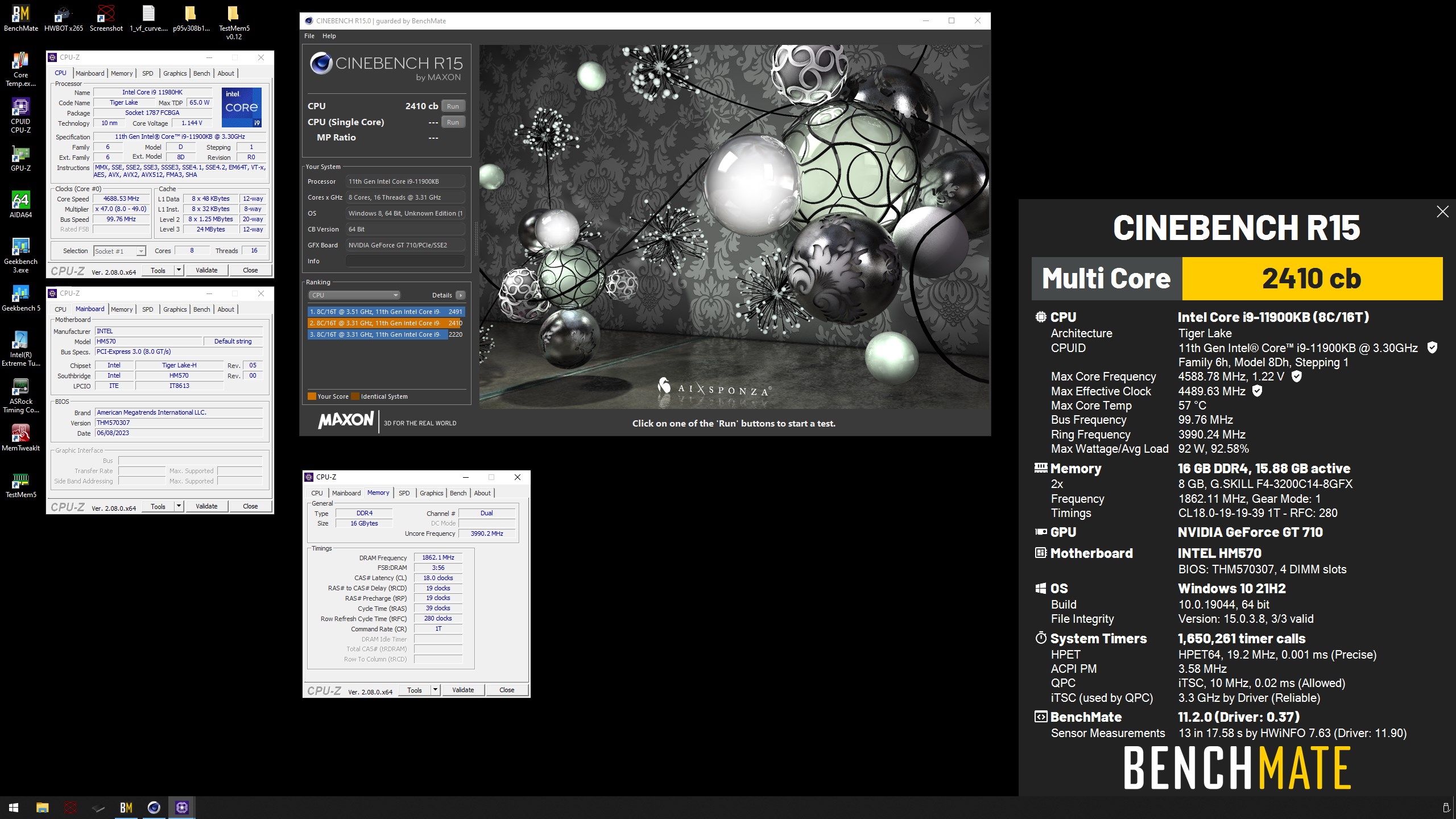Screen dimensions: 1456x819
Task: Click the Cinebench Info input field
Action: pyautogui.click(x=406, y=261)
